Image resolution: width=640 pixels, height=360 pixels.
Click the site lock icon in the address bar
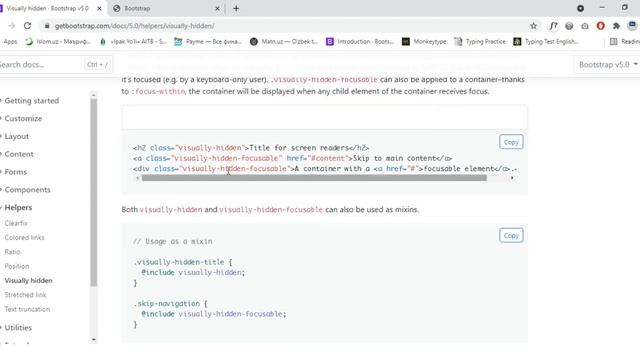(47, 26)
